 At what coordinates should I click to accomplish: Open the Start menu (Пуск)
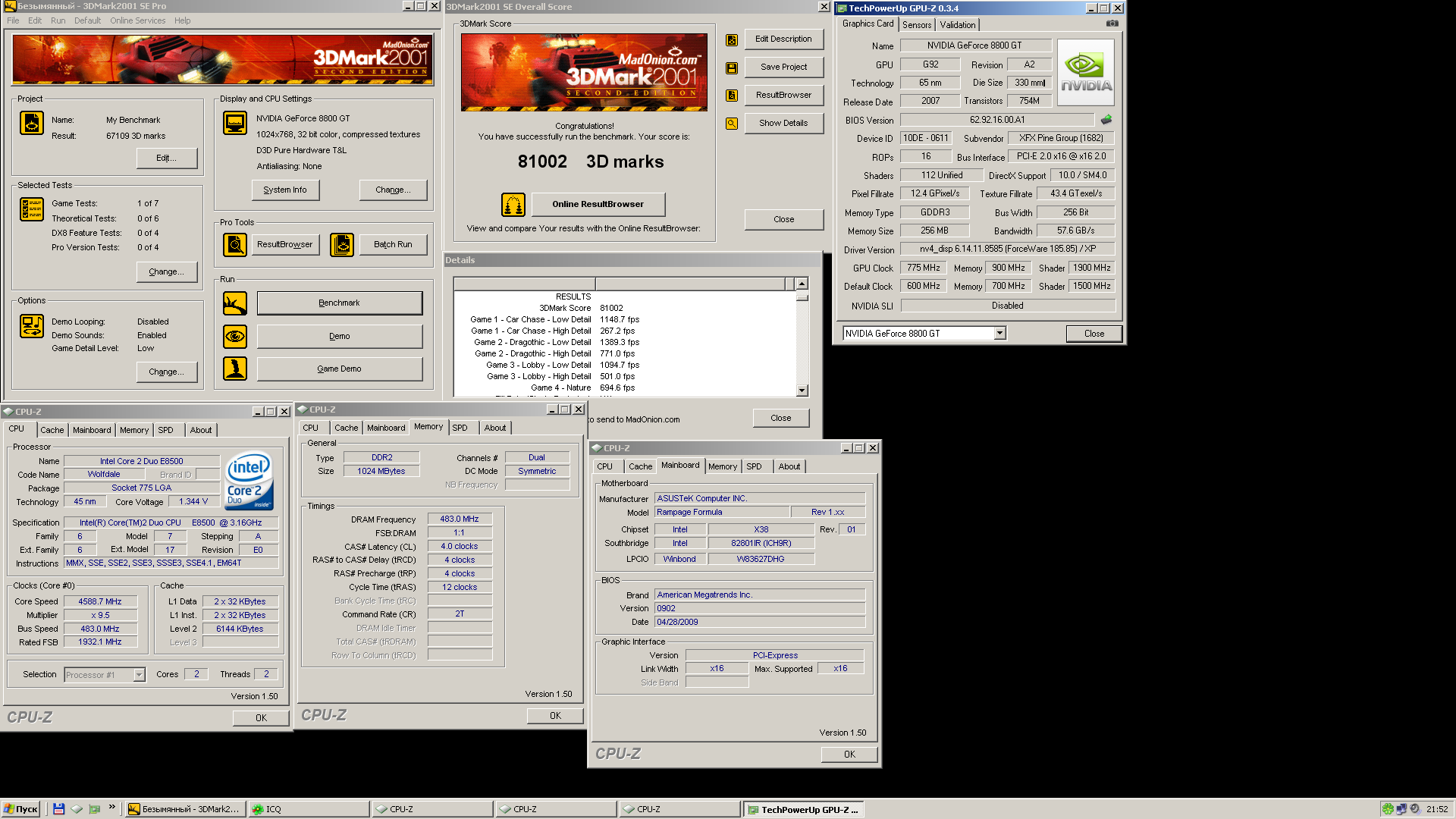[20, 809]
